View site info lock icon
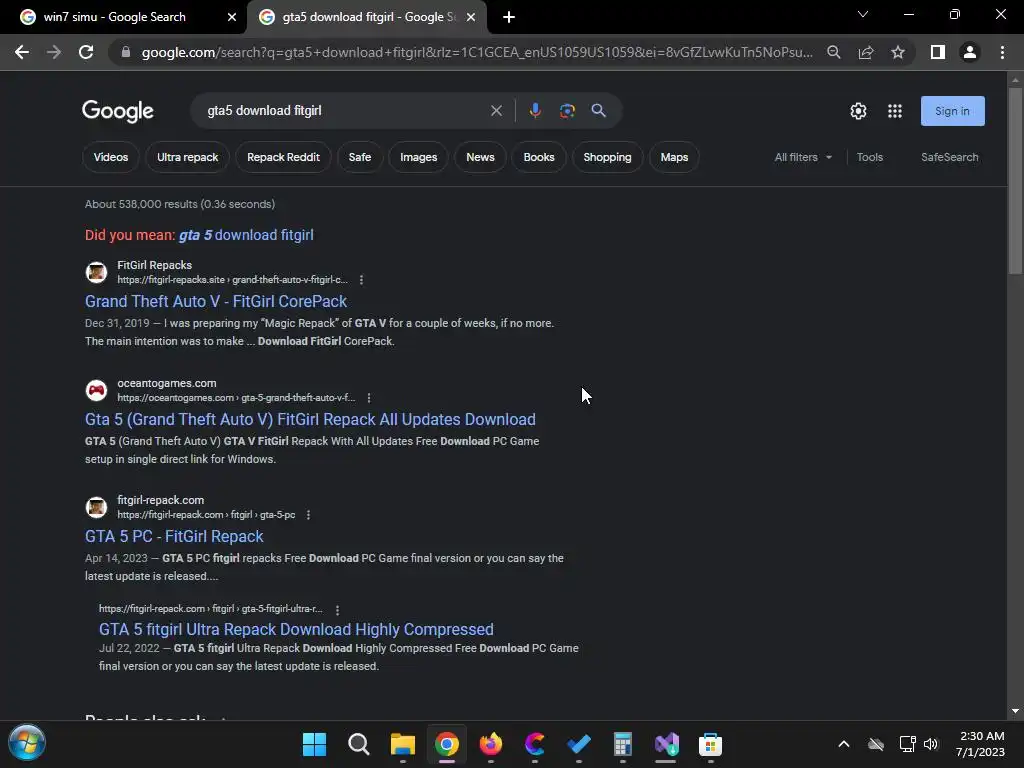Viewport: 1024px width, 768px height. 125,52
